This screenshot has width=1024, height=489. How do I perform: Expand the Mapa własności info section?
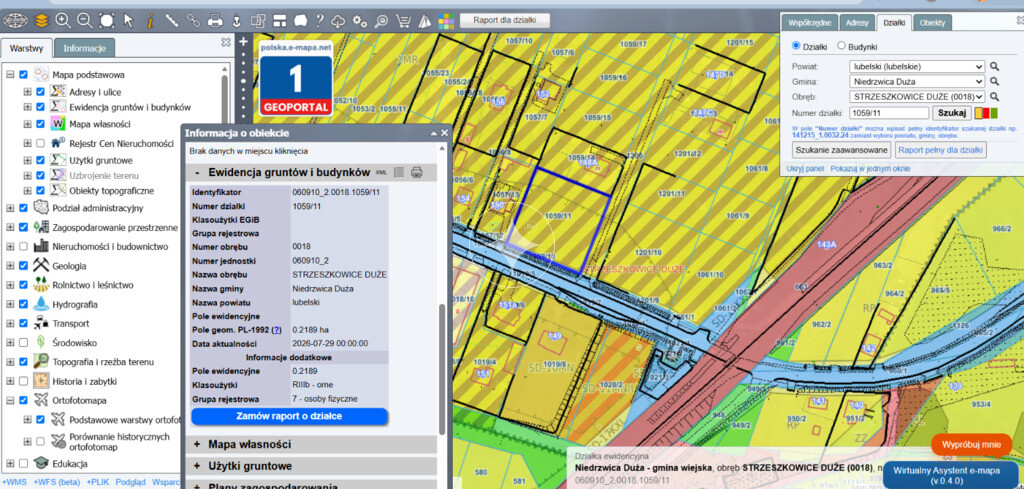(311, 444)
